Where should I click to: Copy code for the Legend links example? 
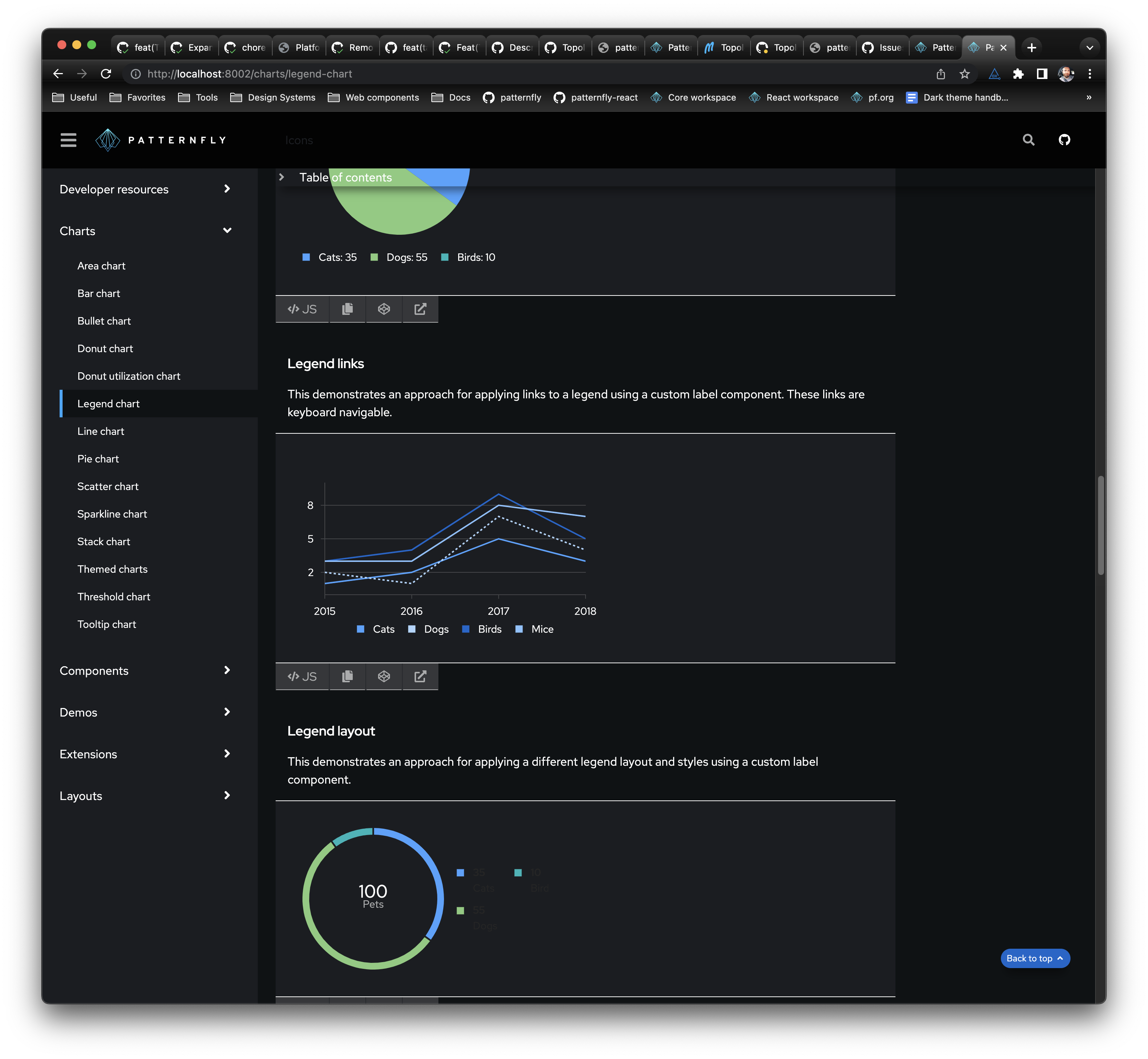click(x=347, y=676)
